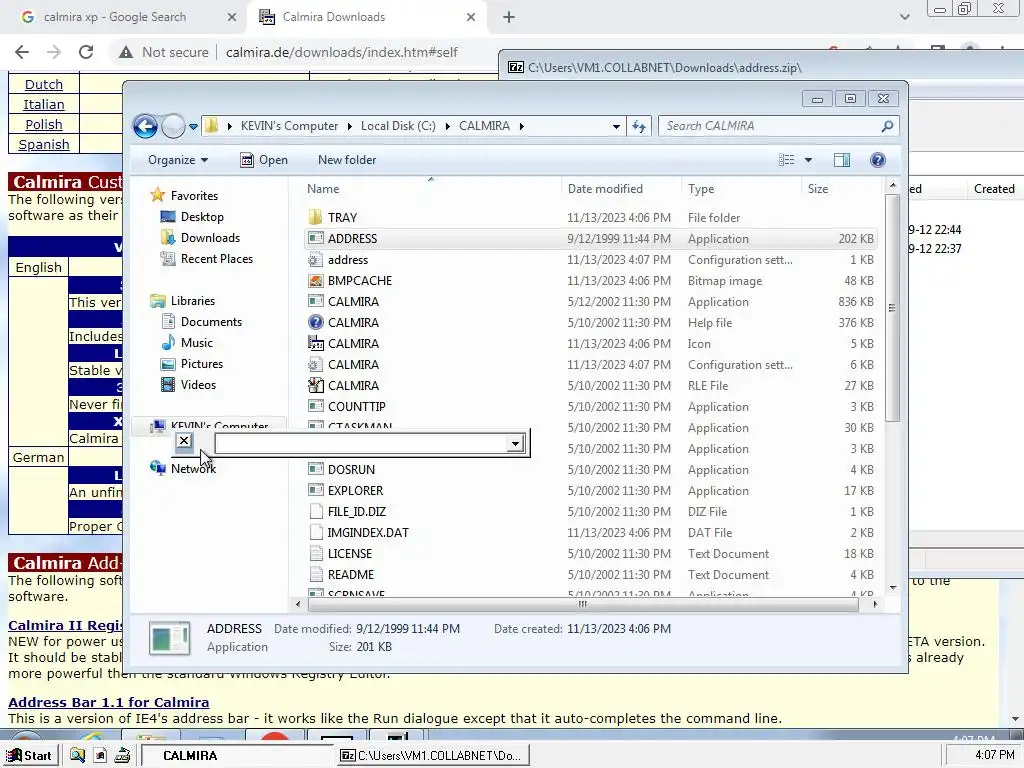
Task: Click the Explorer forward navigation arrow
Action: point(173,126)
